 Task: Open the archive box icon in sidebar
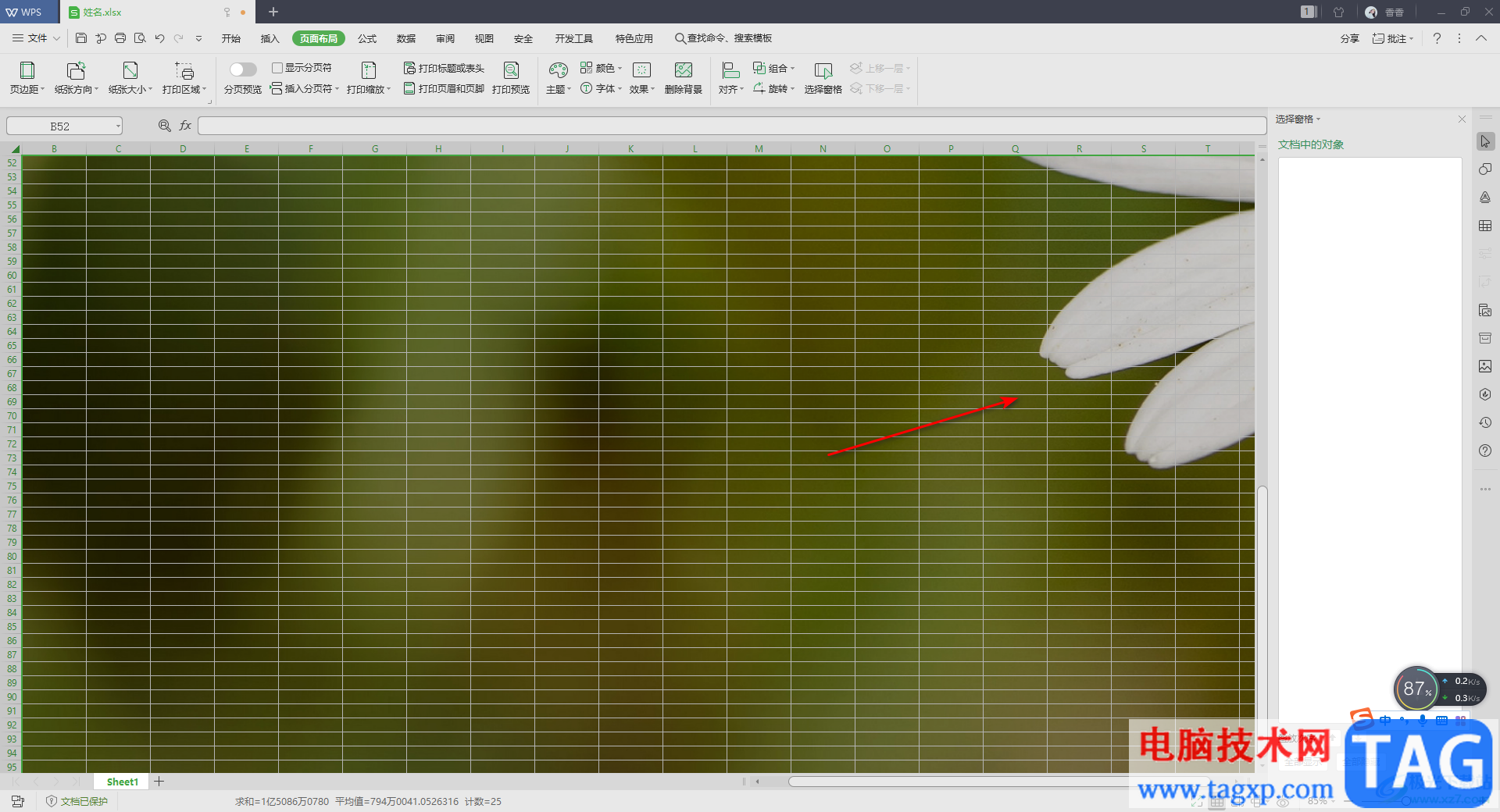tap(1485, 338)
